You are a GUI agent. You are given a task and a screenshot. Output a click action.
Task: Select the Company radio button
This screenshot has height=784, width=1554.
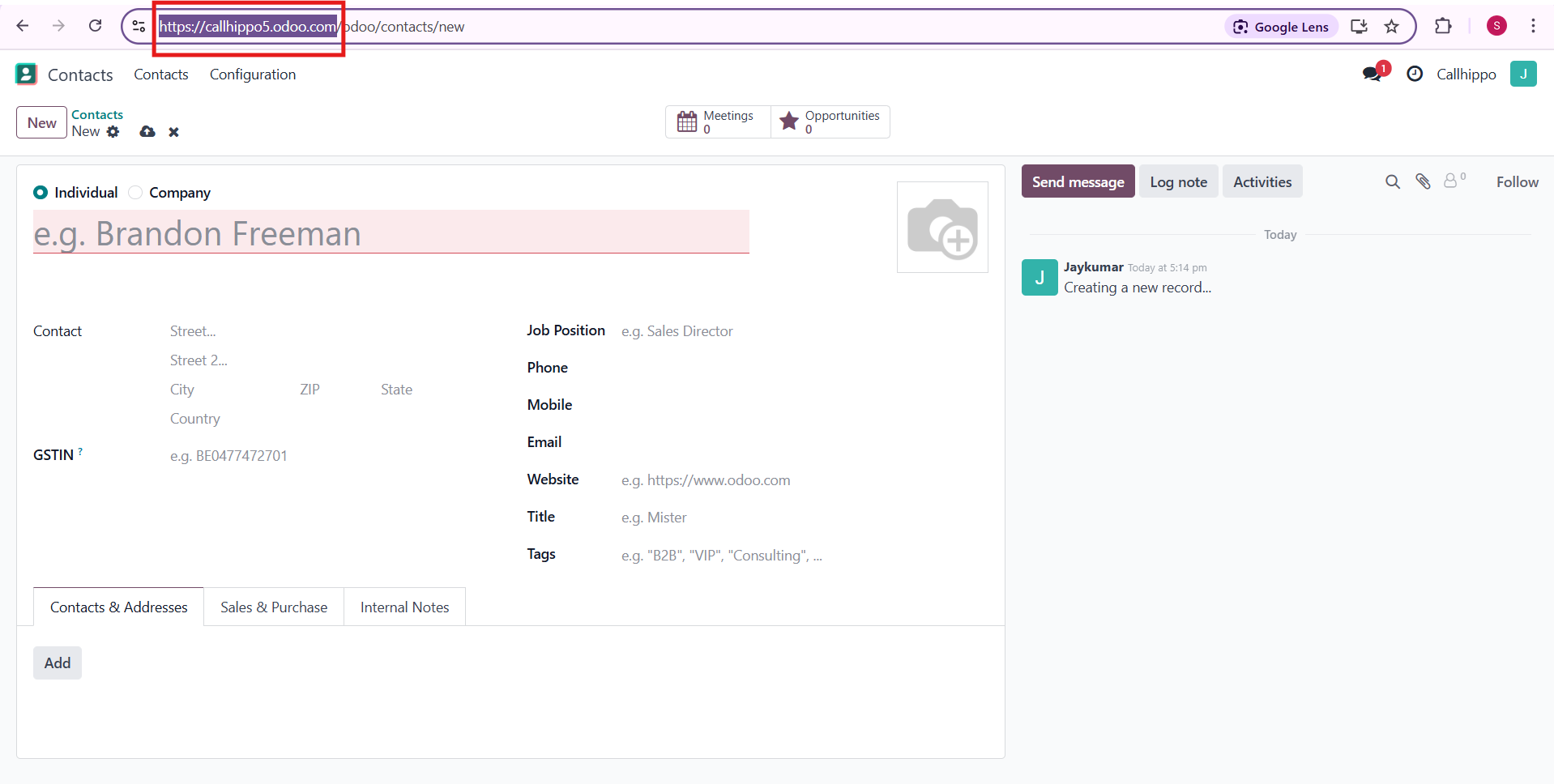pyautogui.click(x=135, y=192)
